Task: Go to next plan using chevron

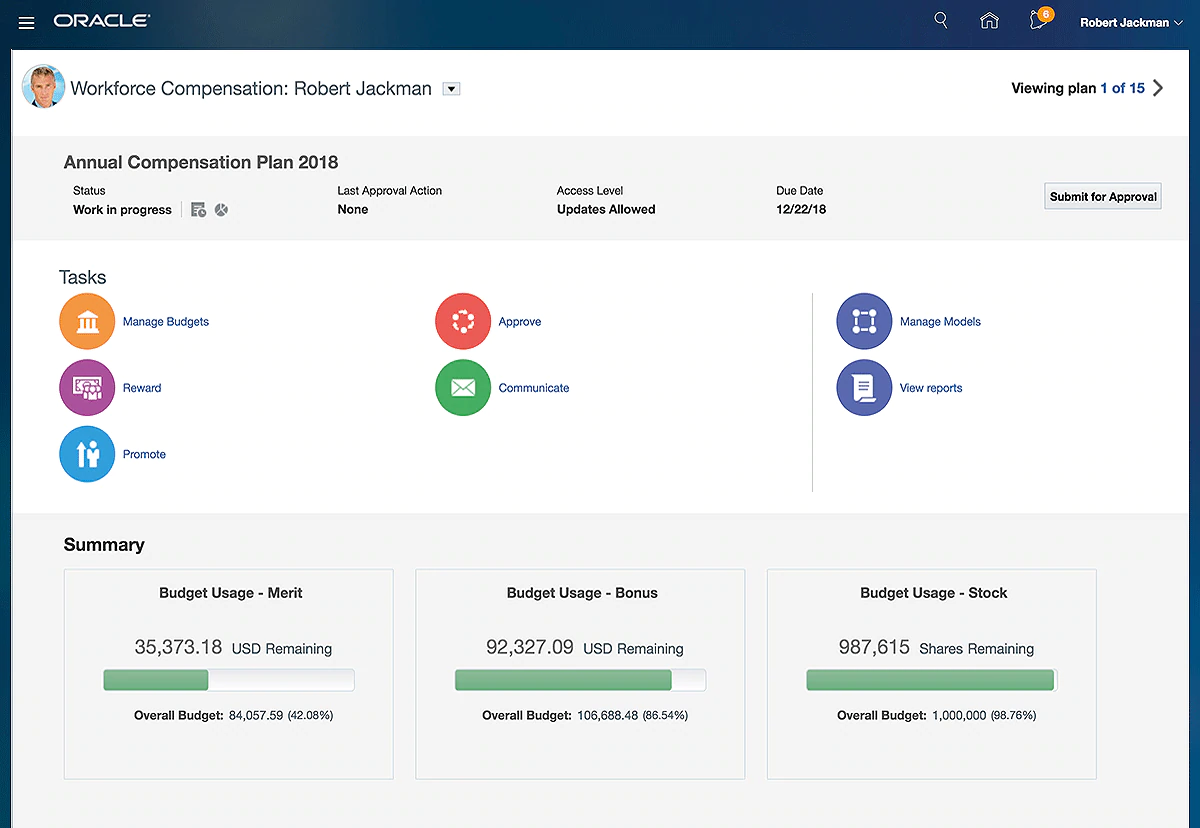Action: (1158, 88)
